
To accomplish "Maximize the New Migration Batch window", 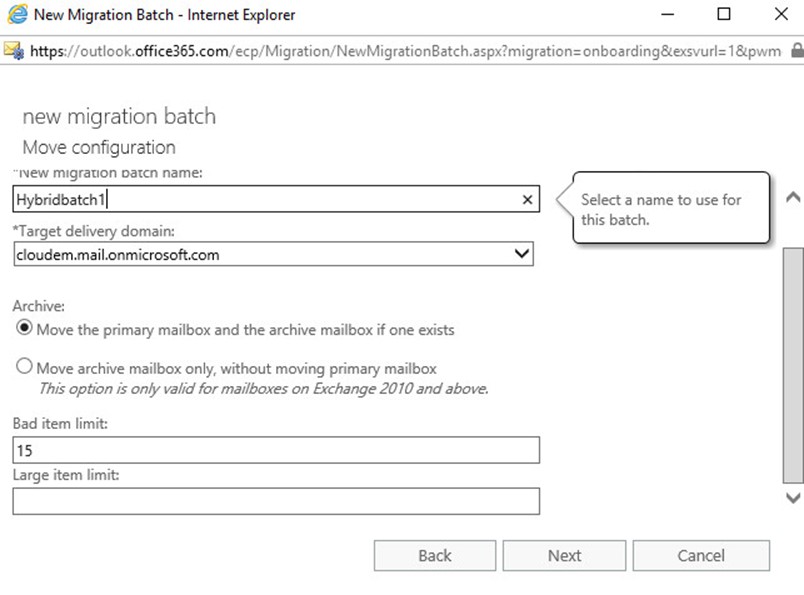I will pyautogui.click(x=723, y=14).
